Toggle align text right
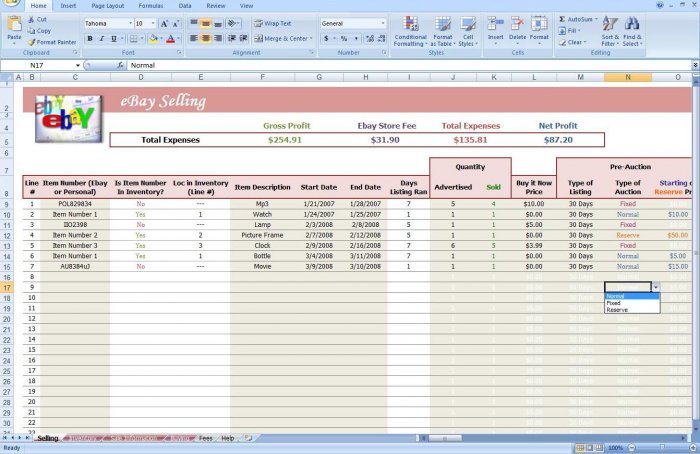The image size is (700, 454). (218, 38)
